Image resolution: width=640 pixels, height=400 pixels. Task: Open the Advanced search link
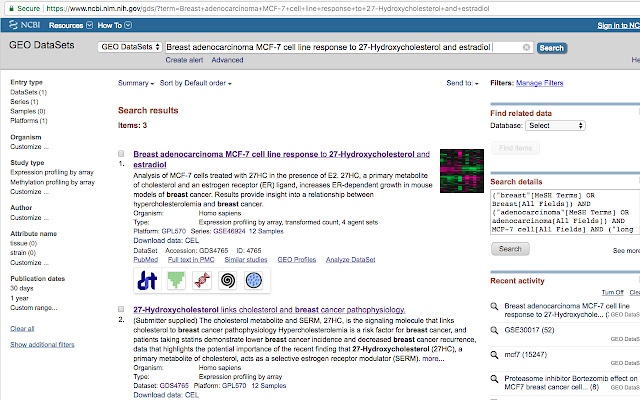227,60
